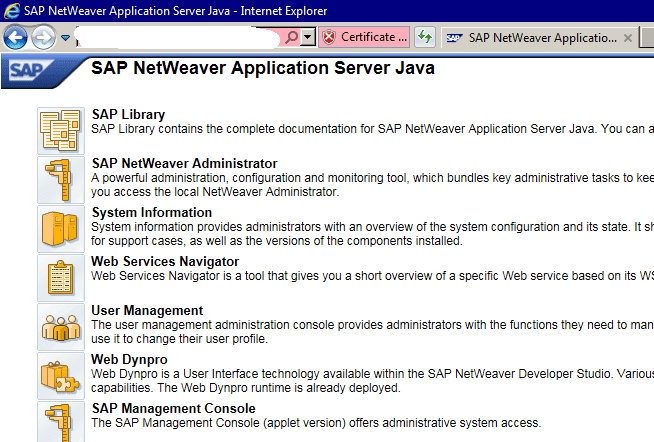Click the User Management people icon
654x442 pixels.
point(61,327)
